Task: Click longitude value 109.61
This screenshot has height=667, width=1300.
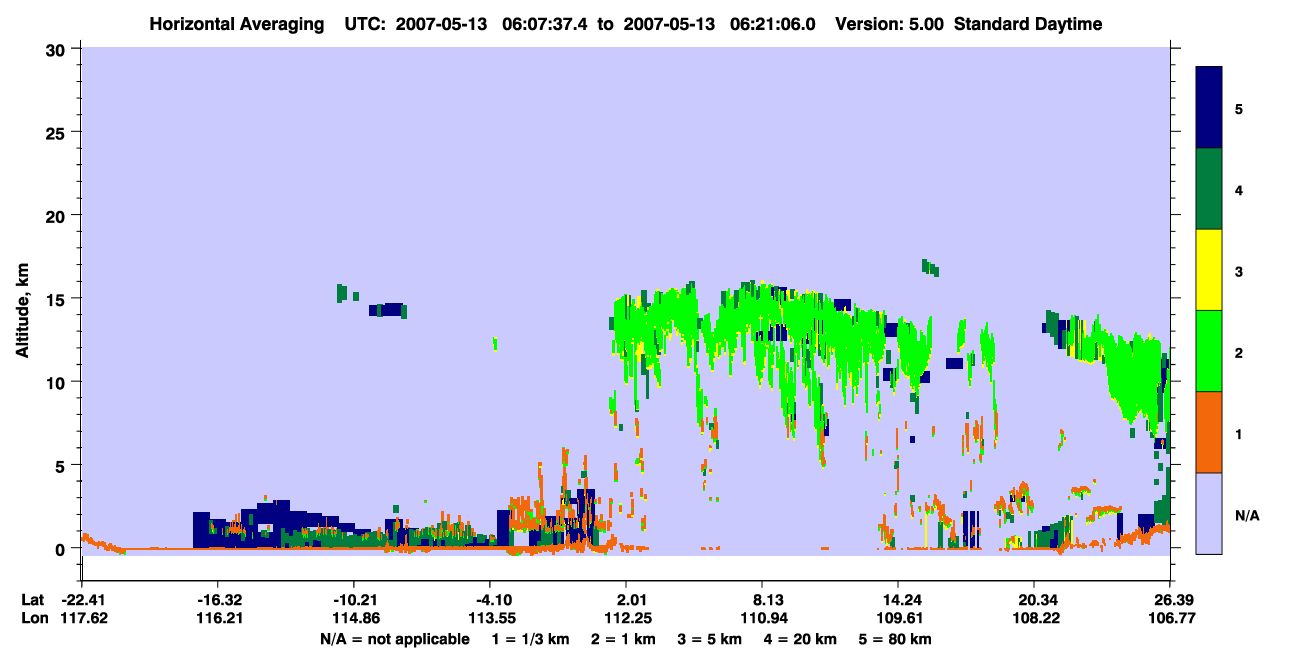Action: (898, 618)
